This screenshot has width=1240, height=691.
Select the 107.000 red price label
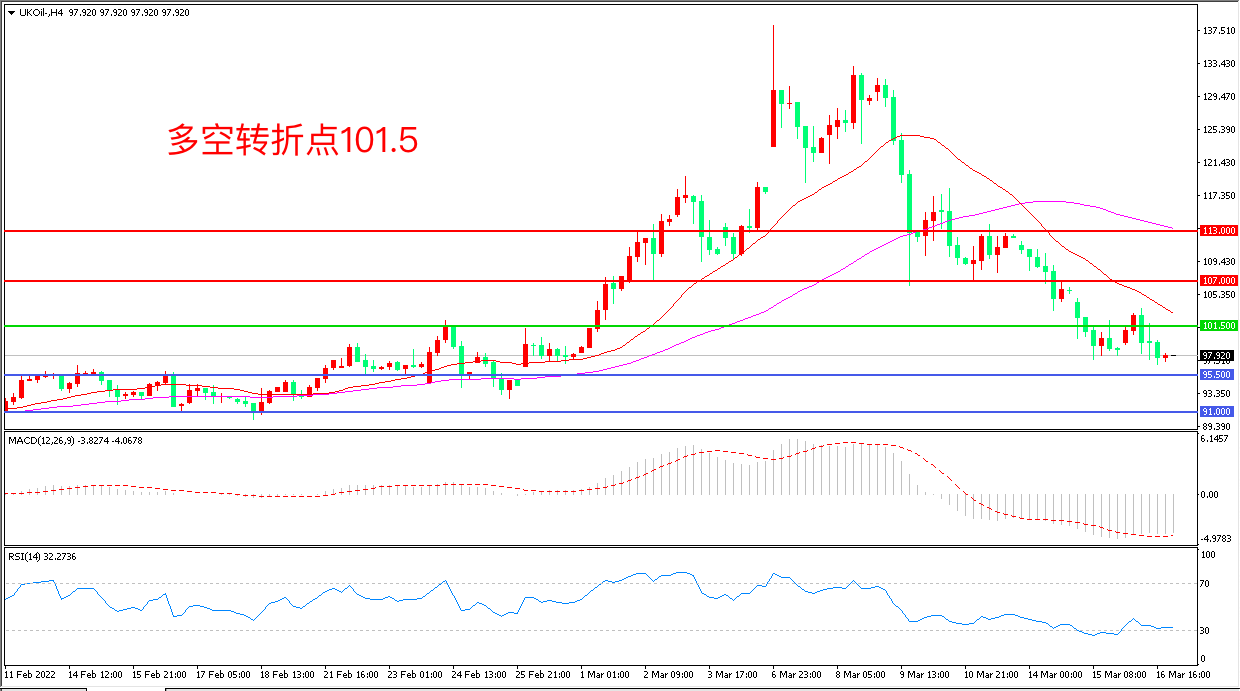pyautogui.click(x=1216, y=281)
